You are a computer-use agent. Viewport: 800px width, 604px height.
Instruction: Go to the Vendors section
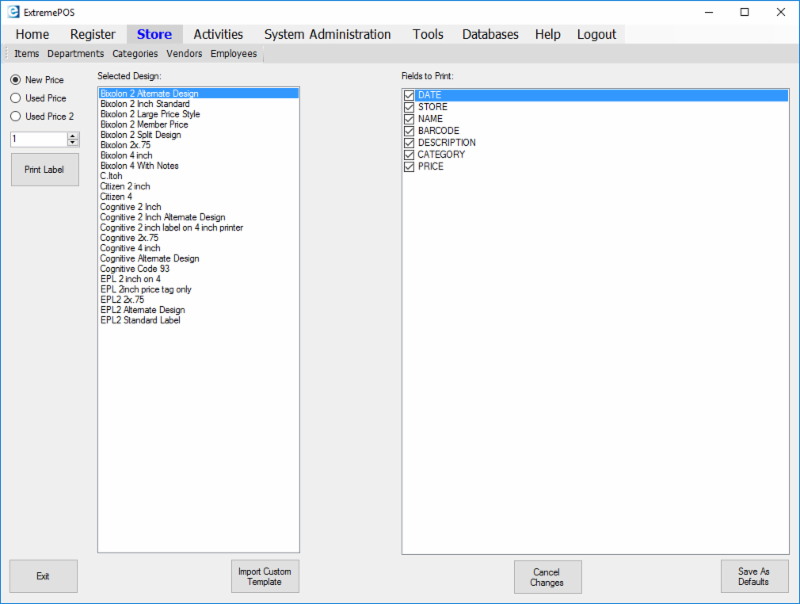pyautogui.click(x=184, y=54)
